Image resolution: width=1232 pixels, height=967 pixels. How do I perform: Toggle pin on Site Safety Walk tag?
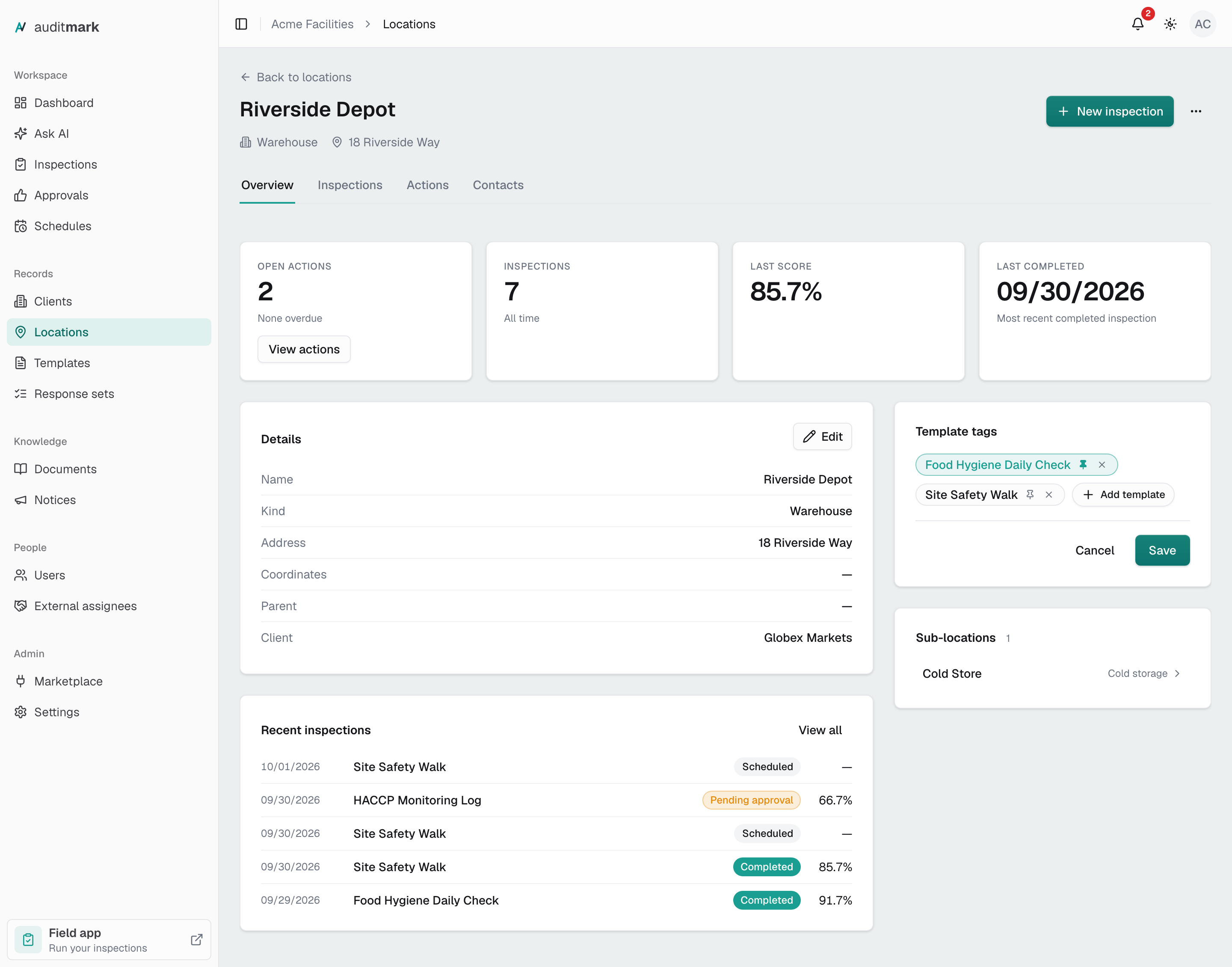(x=1030, y=494)
